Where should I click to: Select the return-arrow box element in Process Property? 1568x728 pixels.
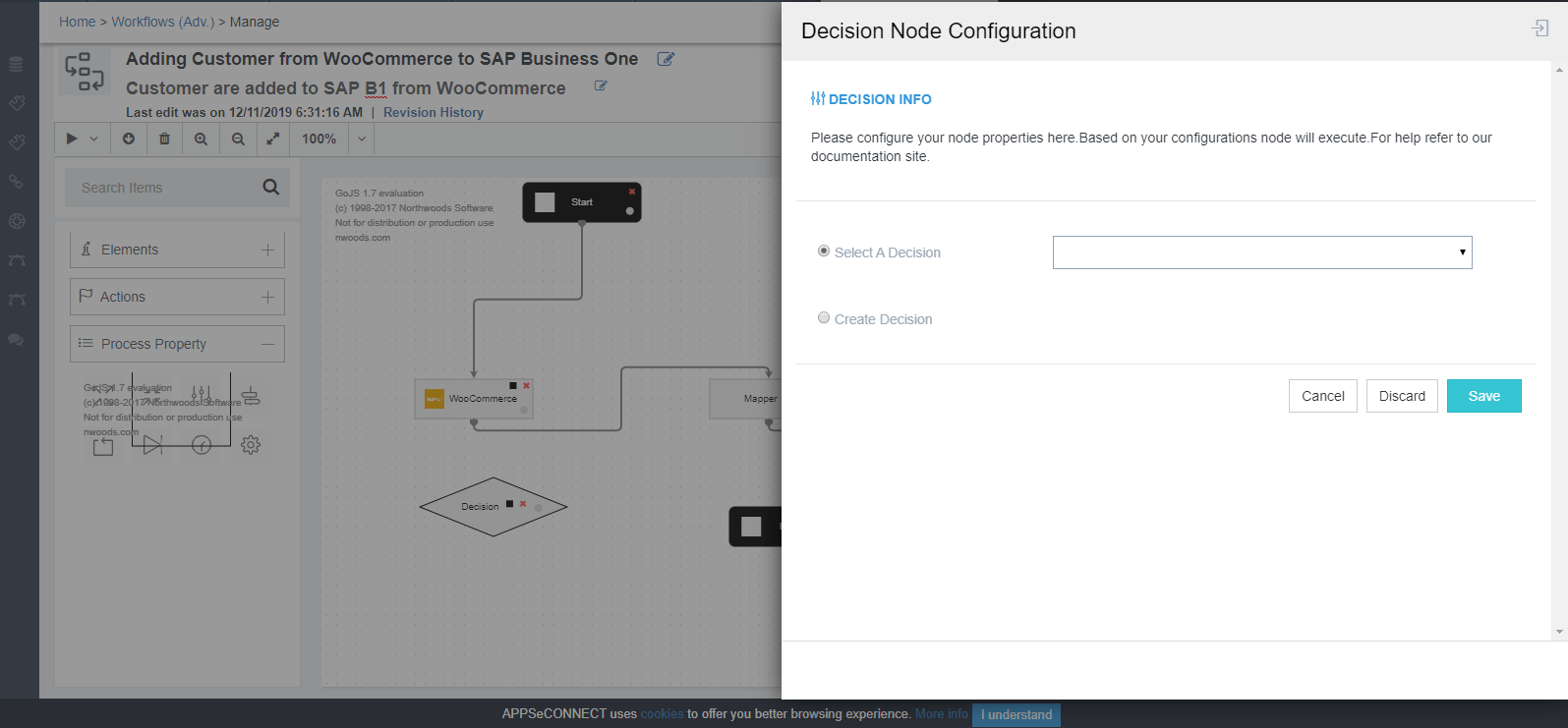[x=103, y=445]
